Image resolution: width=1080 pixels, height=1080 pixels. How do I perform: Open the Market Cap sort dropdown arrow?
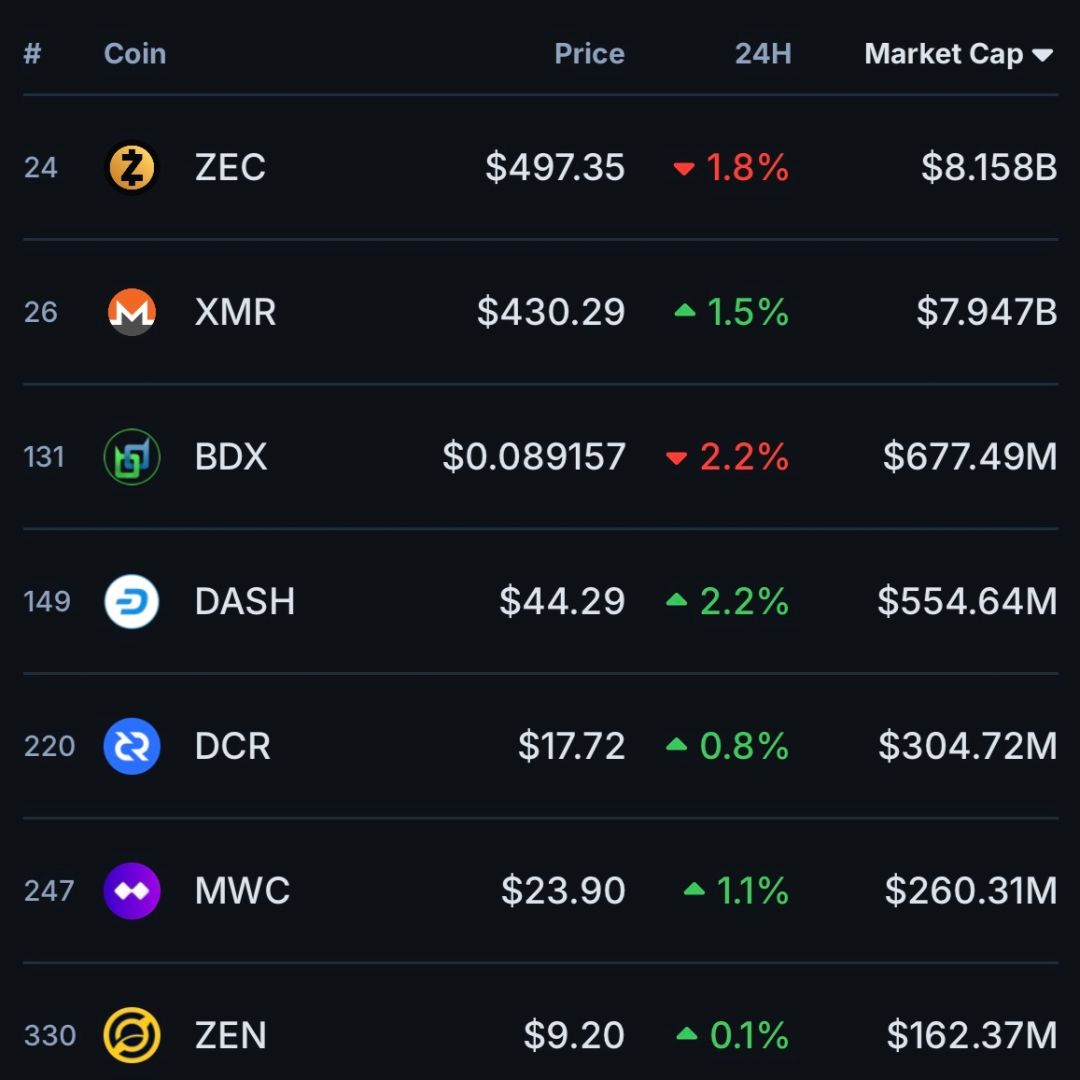(x=1043, y=55)
